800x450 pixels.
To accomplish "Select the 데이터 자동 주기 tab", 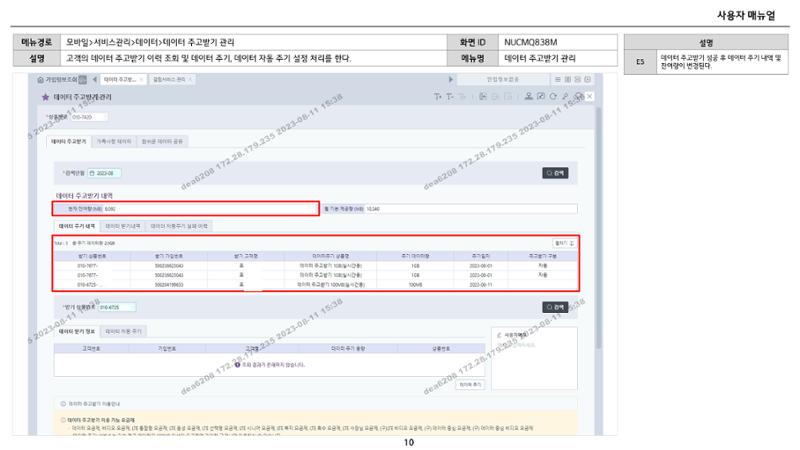I will 123,332.
